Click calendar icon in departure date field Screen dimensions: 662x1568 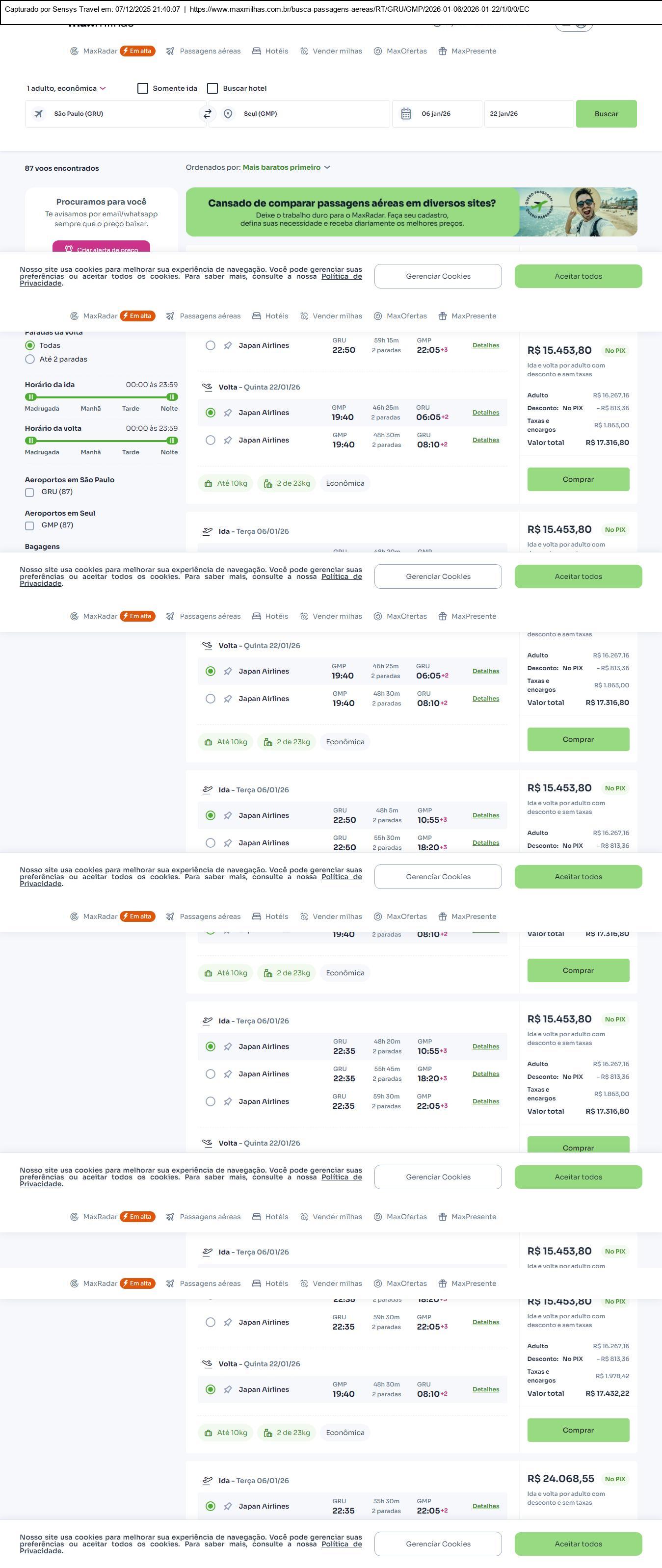pos(406,114)
